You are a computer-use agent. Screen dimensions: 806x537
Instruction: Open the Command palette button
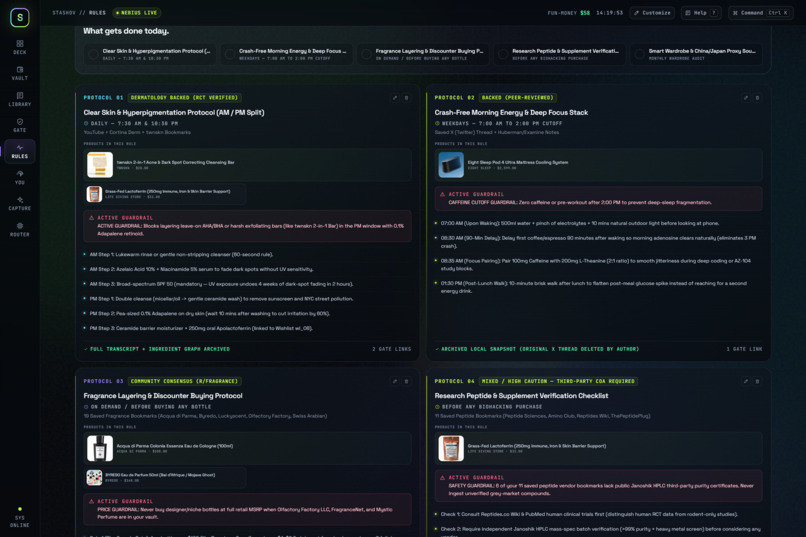tap(761, 13)
